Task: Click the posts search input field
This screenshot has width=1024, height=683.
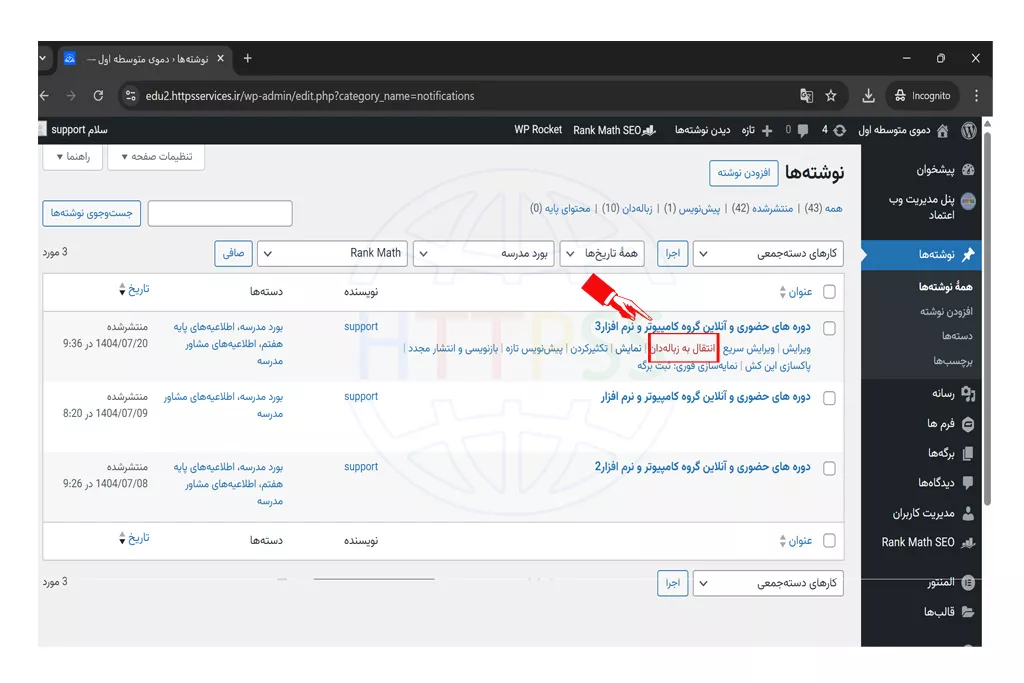Action: point(220,213)
